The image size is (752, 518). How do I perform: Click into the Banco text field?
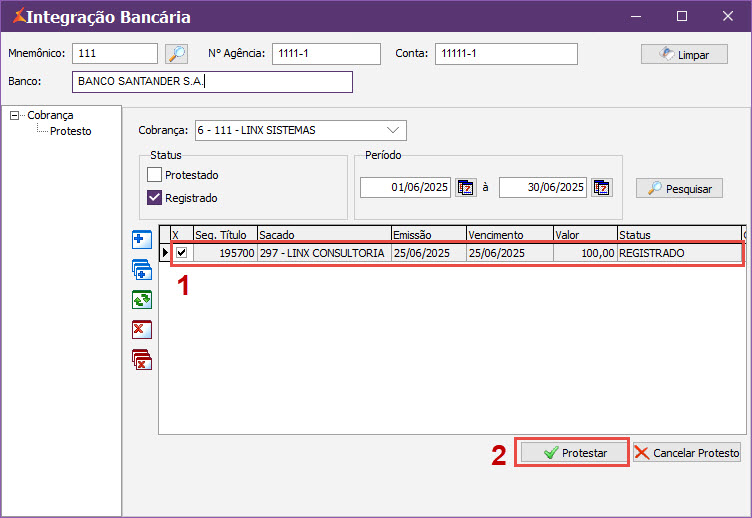tap(212, 82)
